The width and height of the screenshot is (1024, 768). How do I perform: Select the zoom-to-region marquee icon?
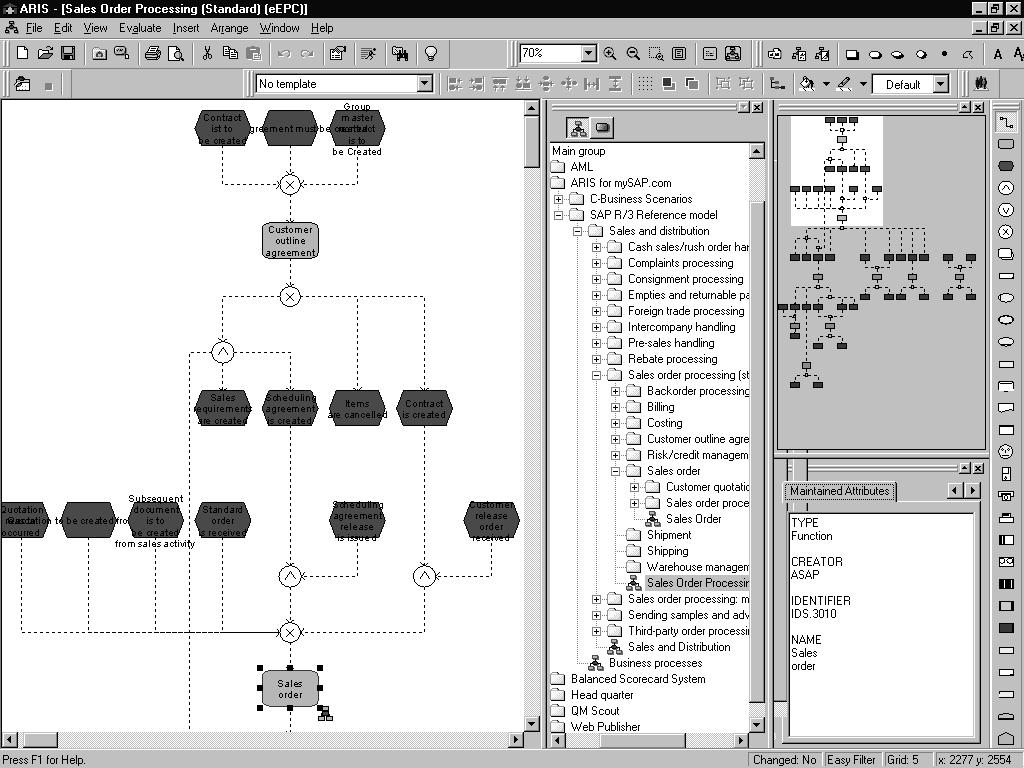(656, 54)
